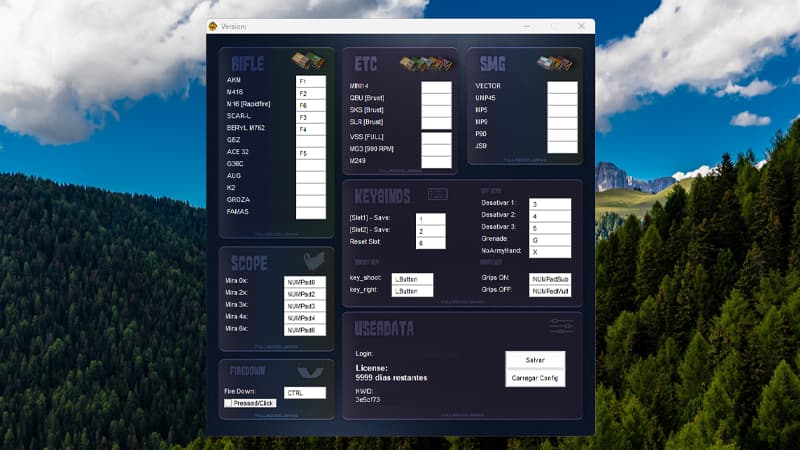The width and height of the screenshot is (800, 450).
Task: Select the MP5 hotkey field
Action: coord(562,111)
